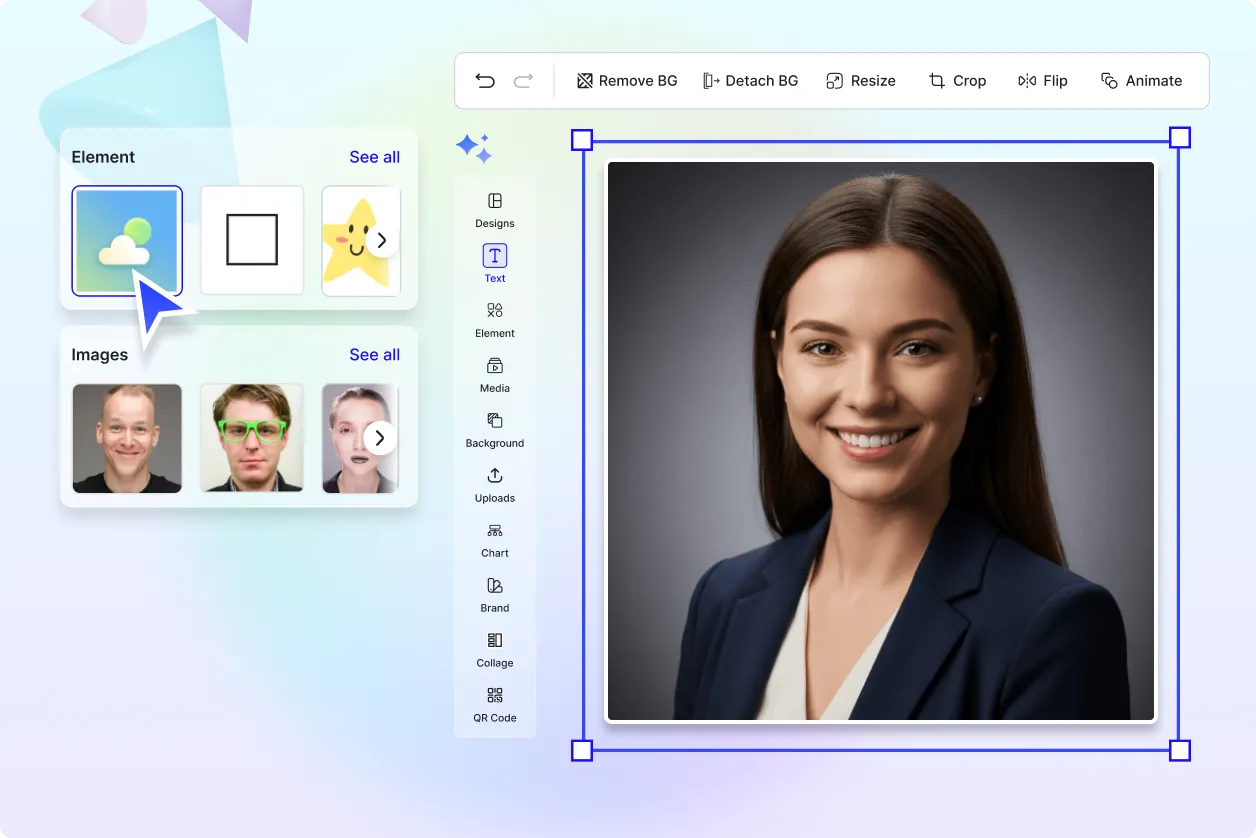Select the green glasses portrait thumbnail

click(x=251, y=438)
